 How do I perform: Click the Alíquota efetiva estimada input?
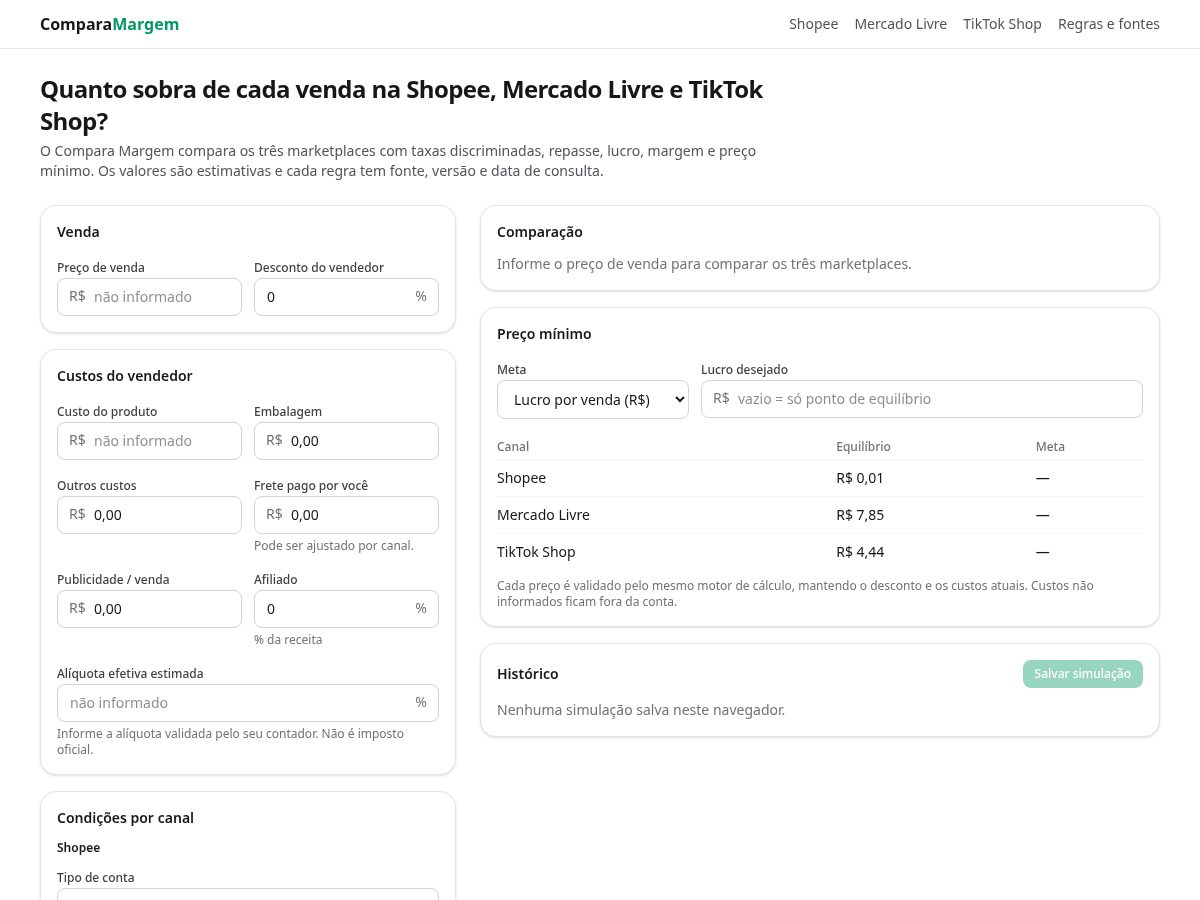248,703
